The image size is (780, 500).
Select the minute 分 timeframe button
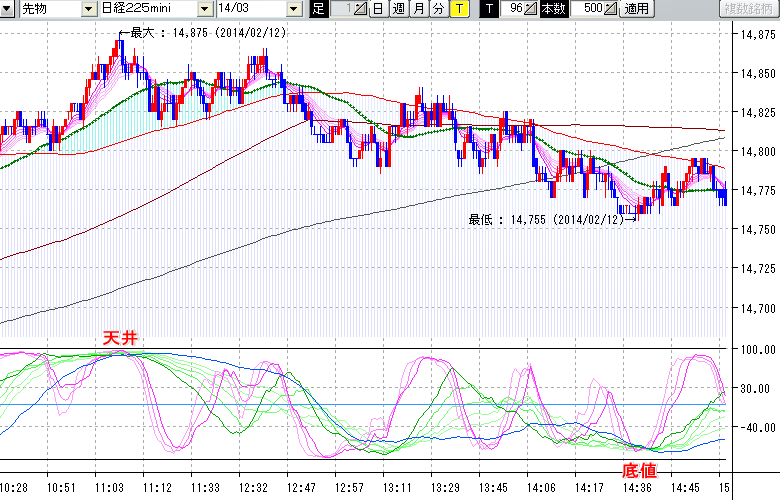click(438, 9)
